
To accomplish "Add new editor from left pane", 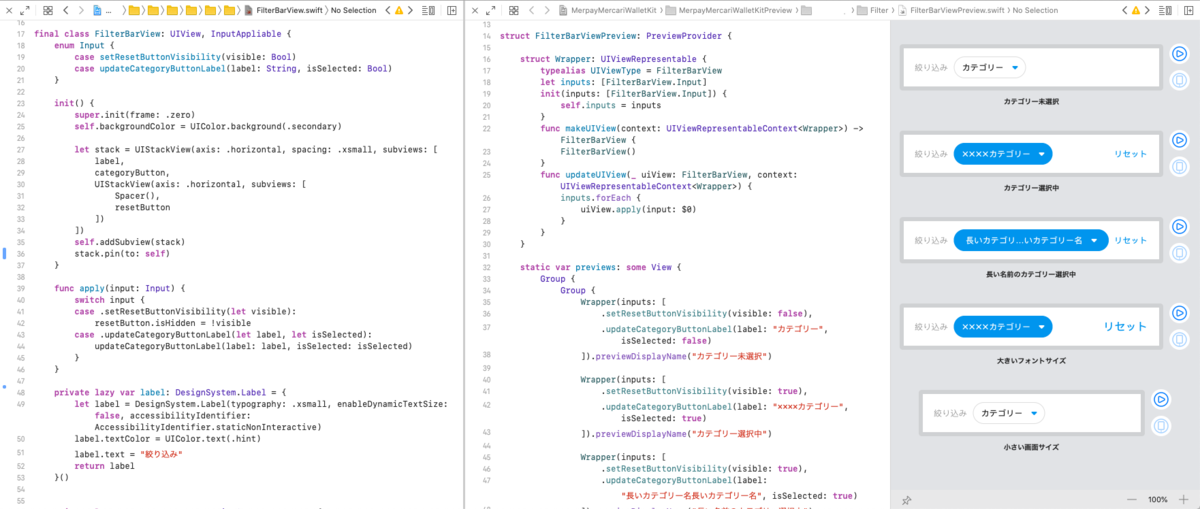I will 451,9.
